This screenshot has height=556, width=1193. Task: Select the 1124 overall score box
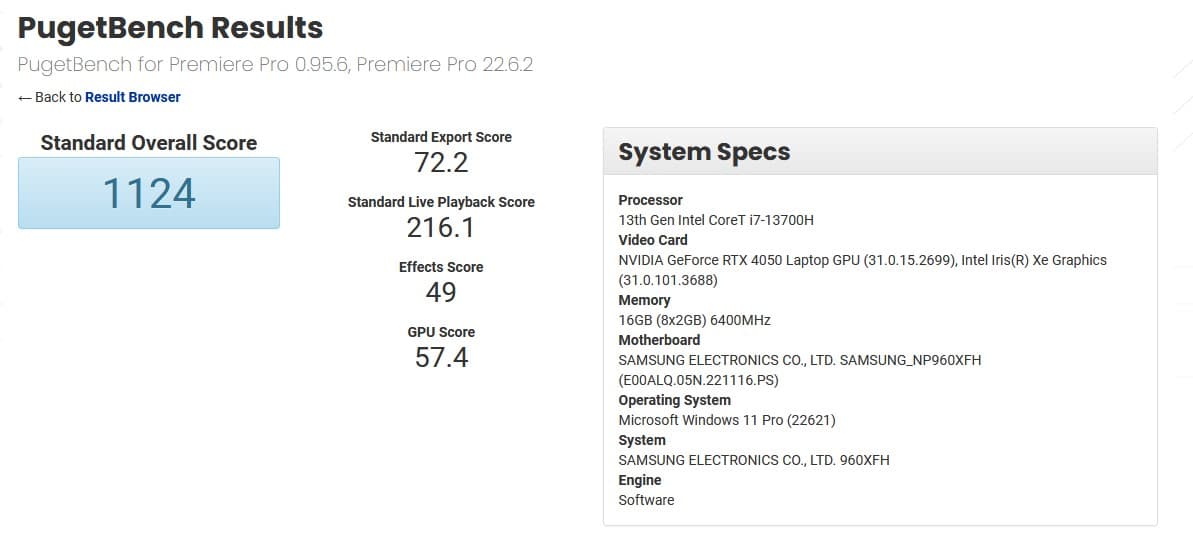(x=149, y=193)
